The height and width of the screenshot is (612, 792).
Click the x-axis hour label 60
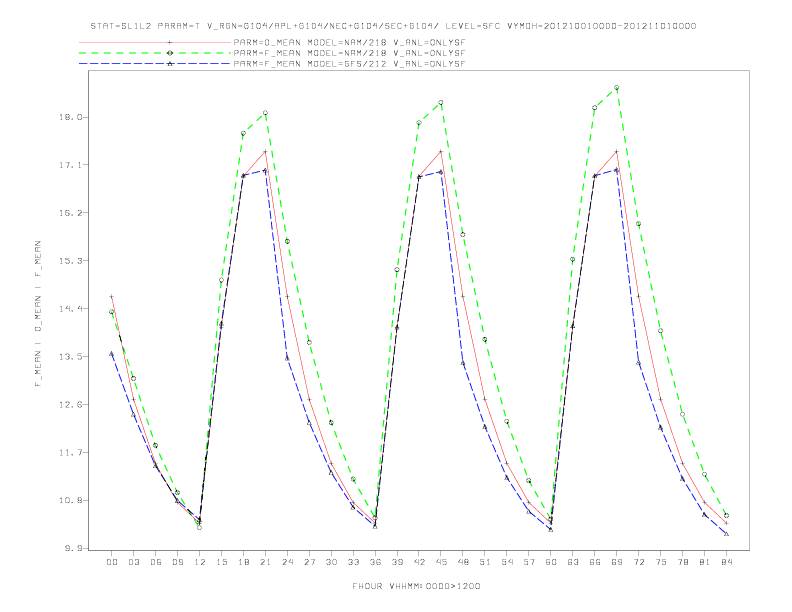551,562
